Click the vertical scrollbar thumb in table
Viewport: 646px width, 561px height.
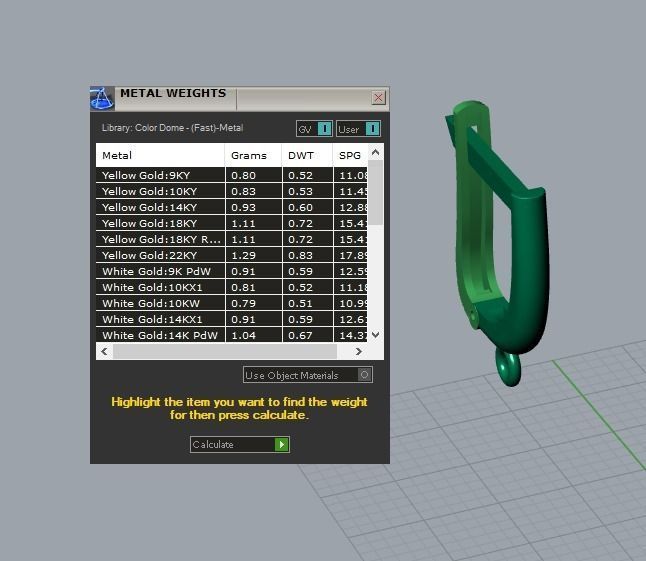pos(375,192)
